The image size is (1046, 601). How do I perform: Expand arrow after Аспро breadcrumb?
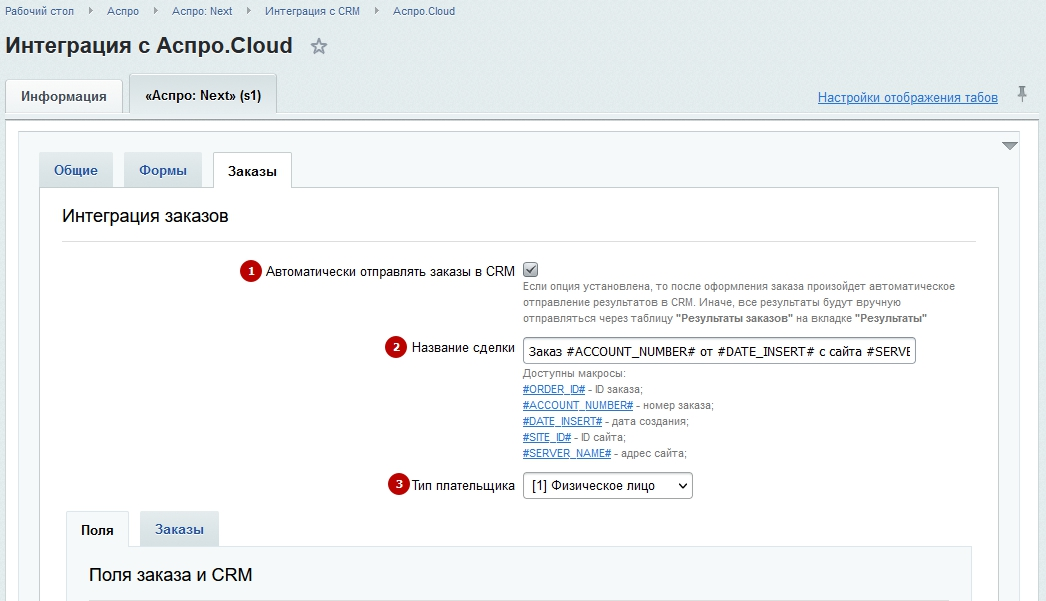coord(155,11)
